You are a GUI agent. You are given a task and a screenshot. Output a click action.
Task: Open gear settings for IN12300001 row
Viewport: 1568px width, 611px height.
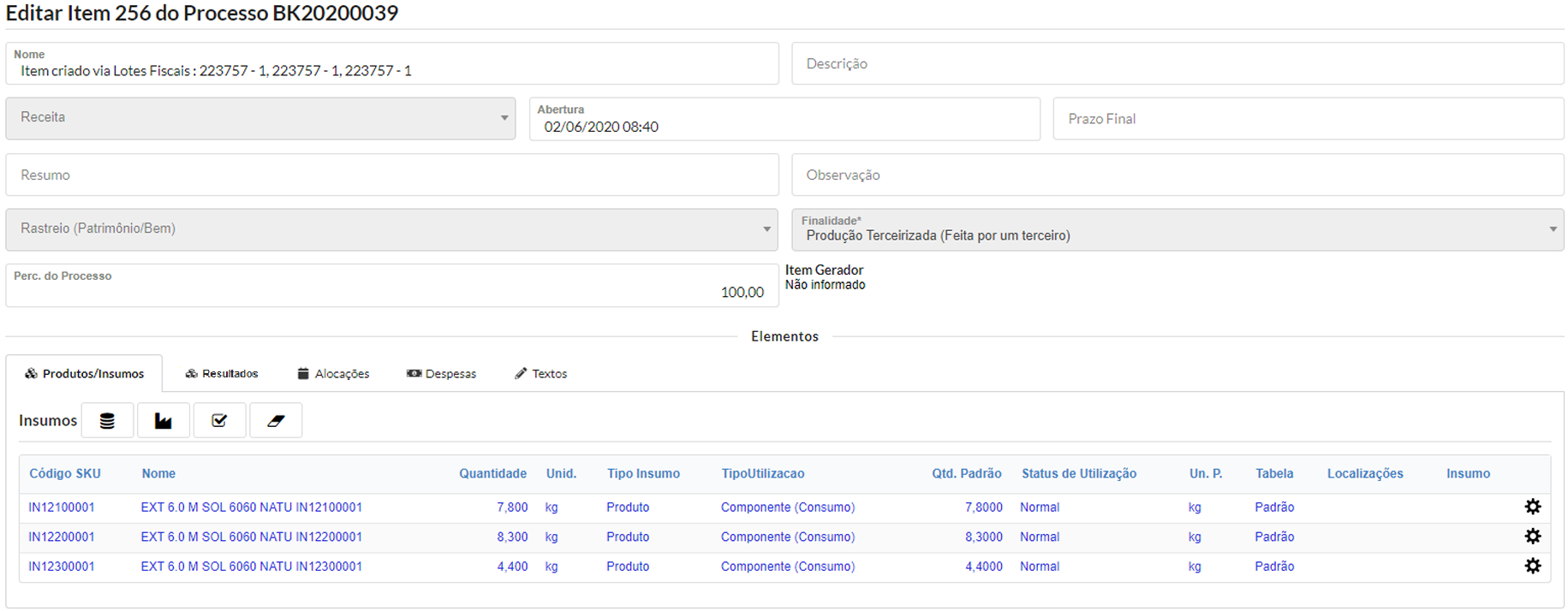[x=1532, y=566]
